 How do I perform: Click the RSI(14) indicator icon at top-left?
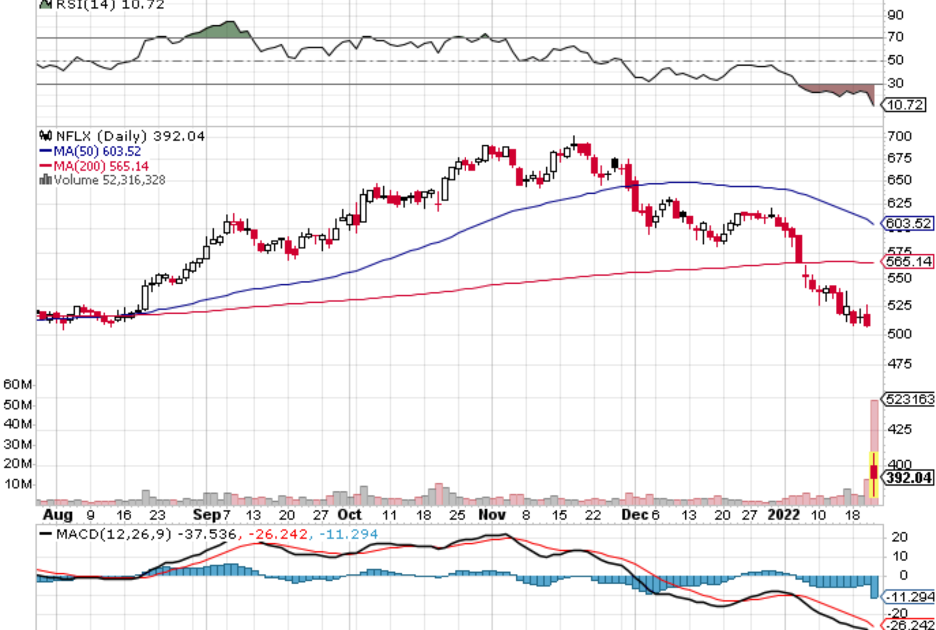pos(43,4)
